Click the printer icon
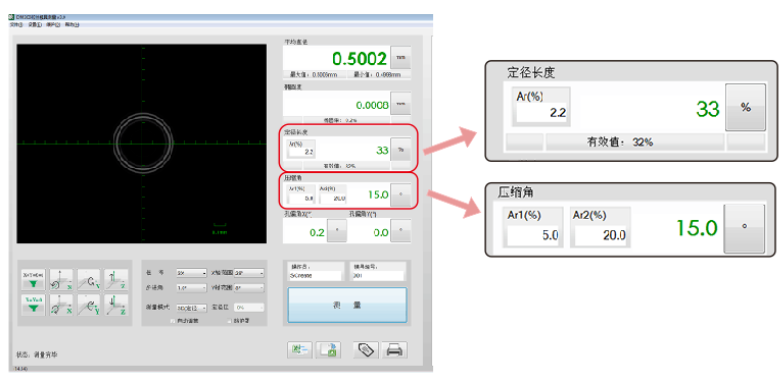Screen dimensions: 783x377 tap(394, 351)
